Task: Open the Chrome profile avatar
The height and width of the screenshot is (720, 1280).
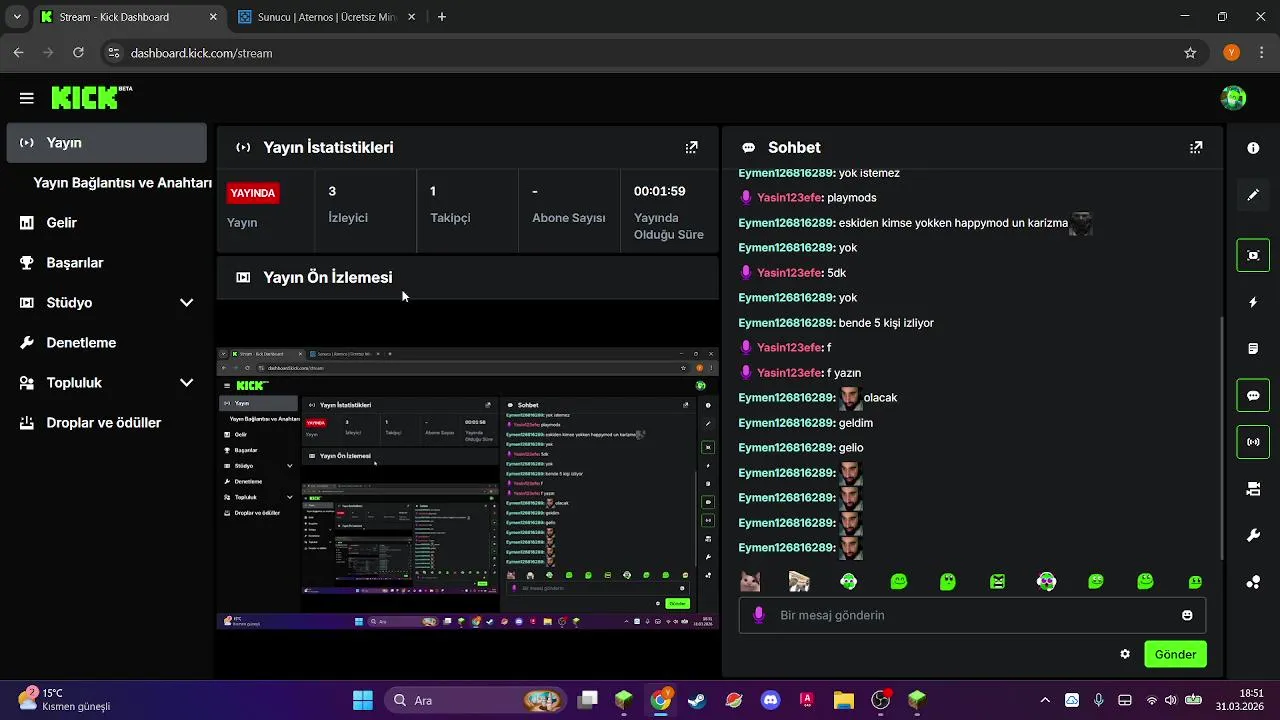Action: click(x=1231, y=53)
